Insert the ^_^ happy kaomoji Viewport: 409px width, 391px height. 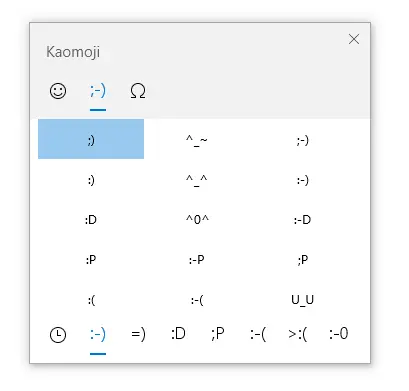197,180
